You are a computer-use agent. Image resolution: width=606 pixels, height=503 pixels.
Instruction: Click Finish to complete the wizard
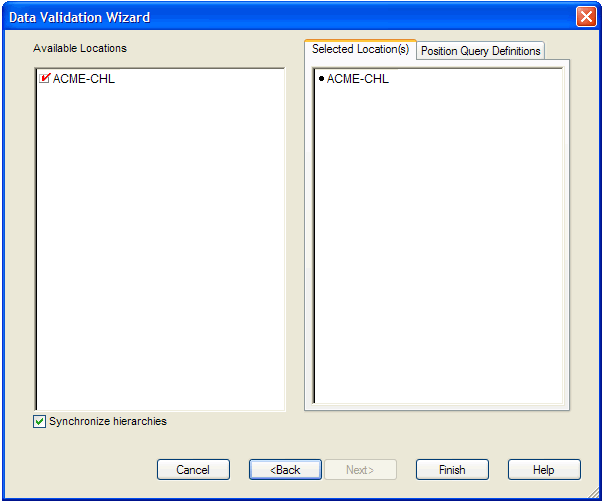click(452, 470)
